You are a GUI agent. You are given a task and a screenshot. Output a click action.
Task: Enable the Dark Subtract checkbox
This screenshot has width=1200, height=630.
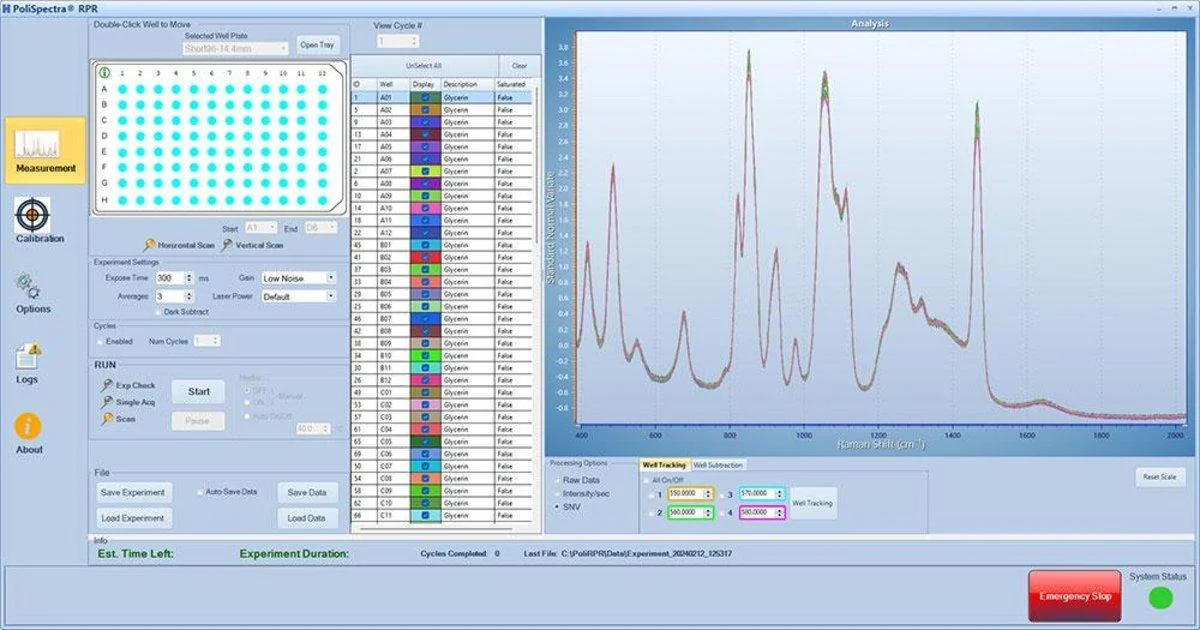tap(159, 312)
